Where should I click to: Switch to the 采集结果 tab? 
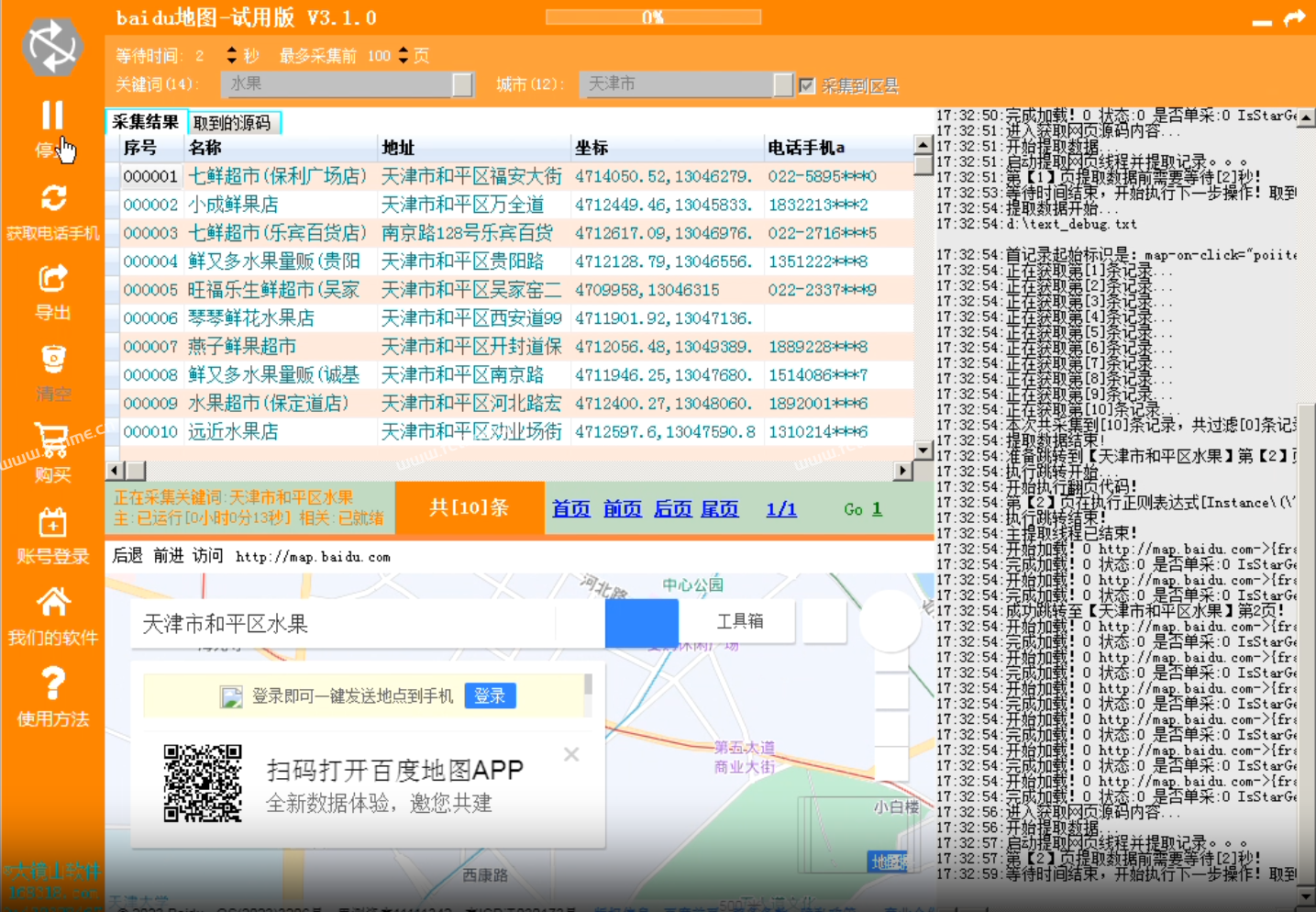[x=146, y=122]
